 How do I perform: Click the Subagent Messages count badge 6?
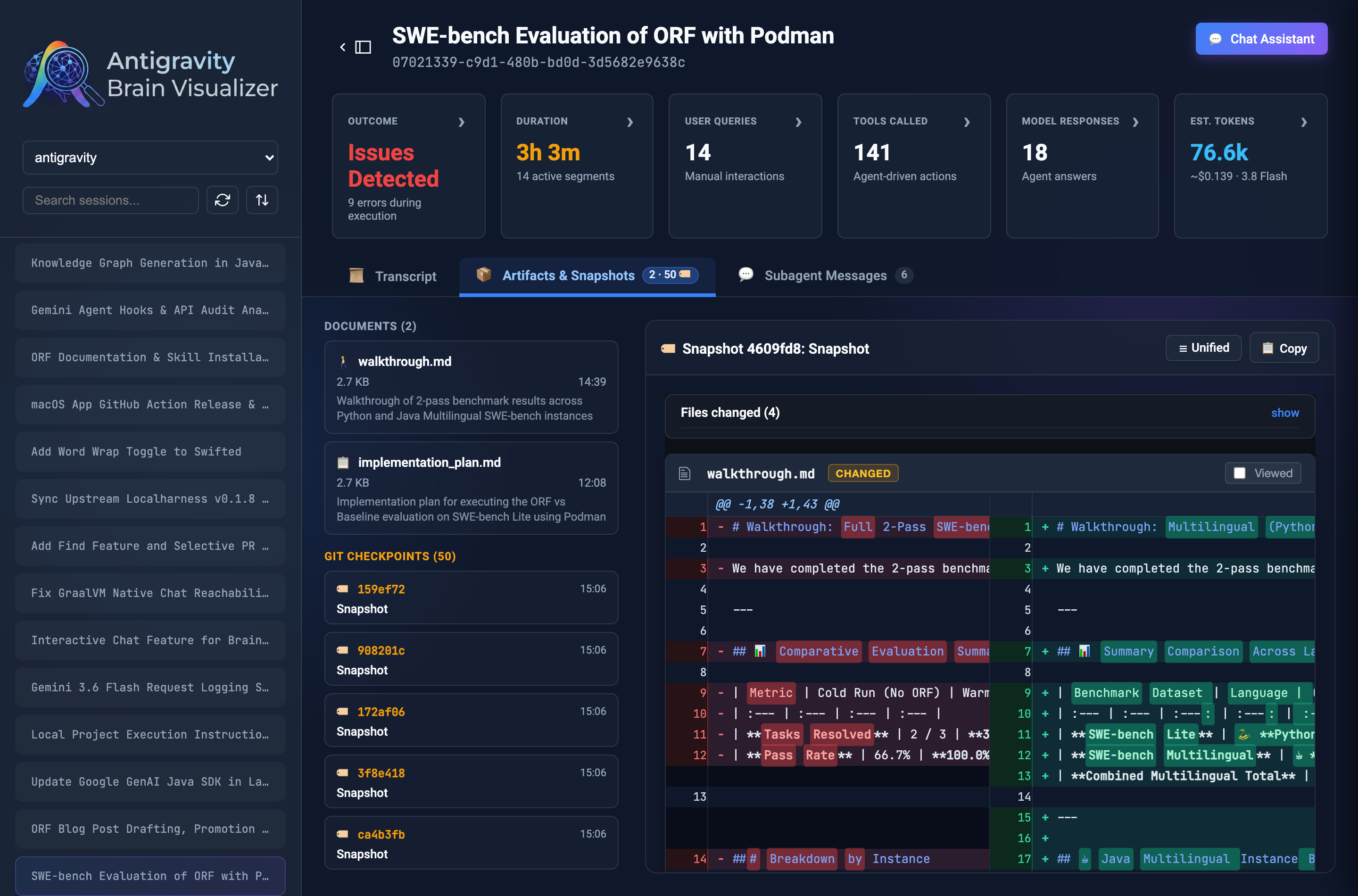[904, 275]
